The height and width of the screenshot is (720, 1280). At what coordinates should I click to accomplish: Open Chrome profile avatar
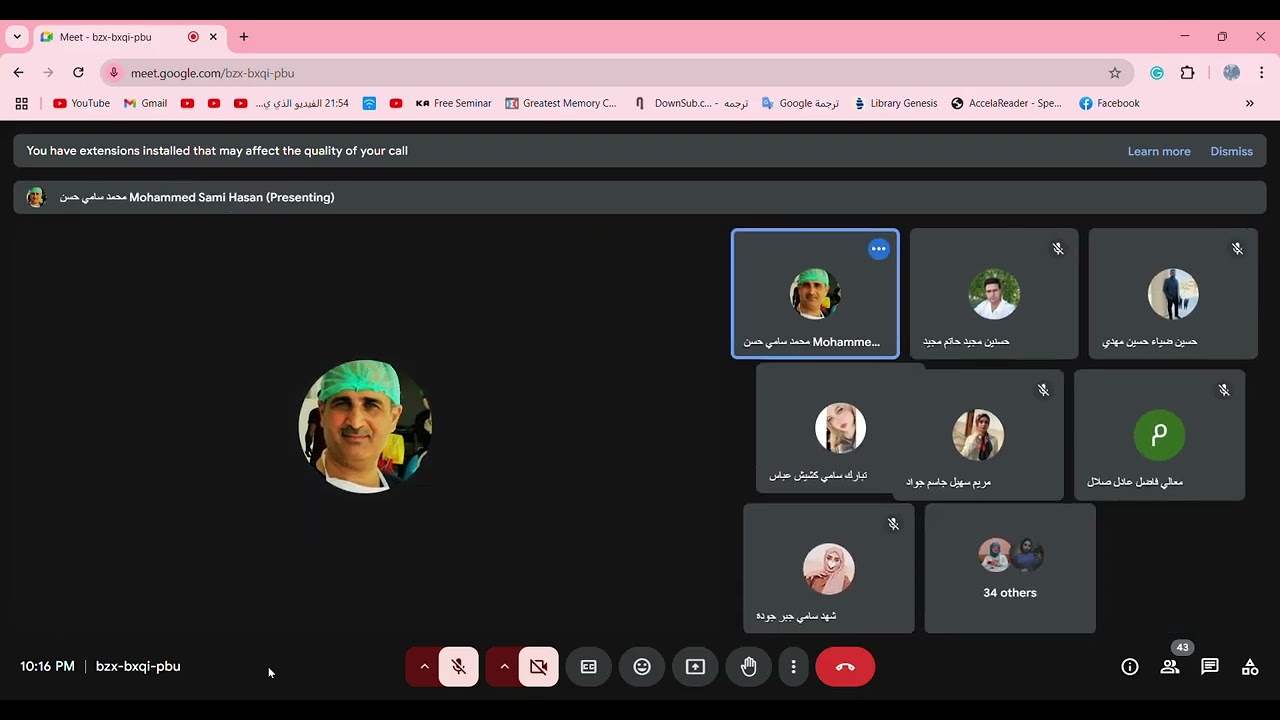tap(1231, 73)
